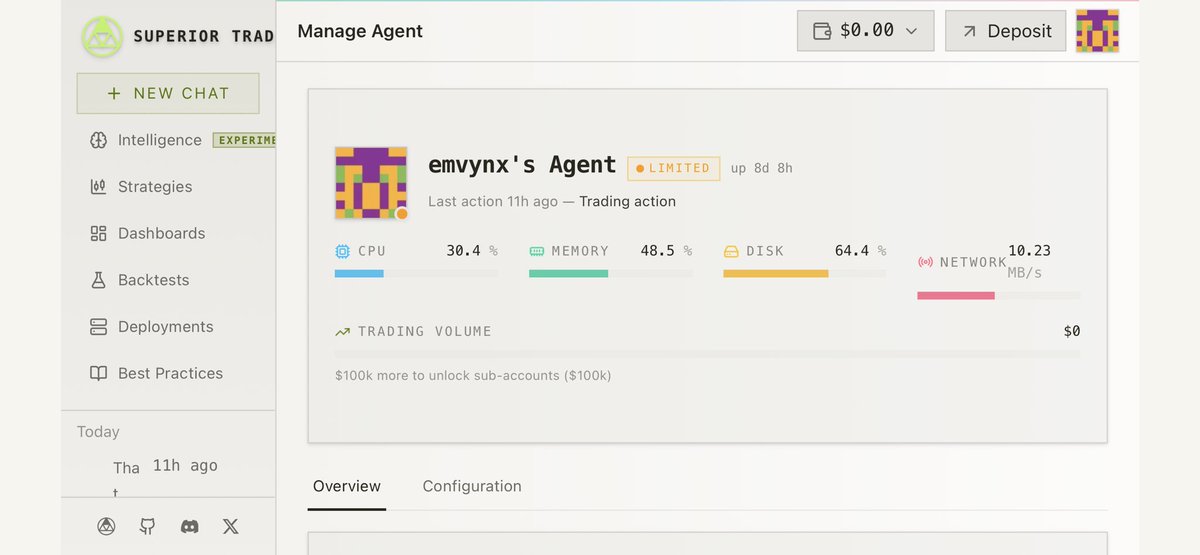Image resolution: width=1200 pixels, height=555 pixels.
Task: Click the DISK icon
Action: [731, 251]
